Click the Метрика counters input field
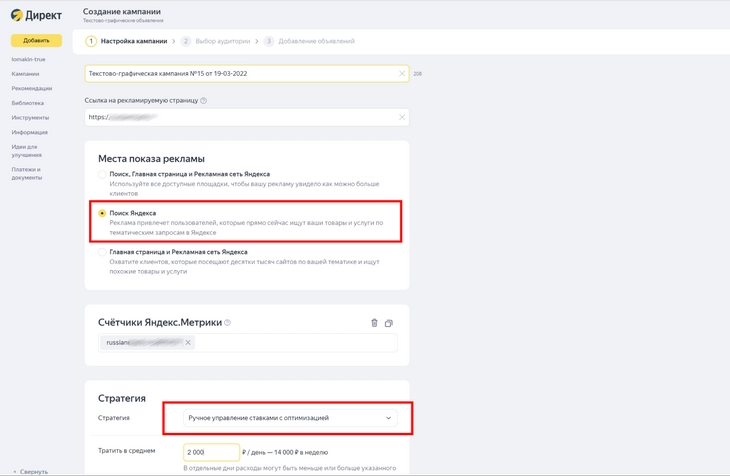This screenshot has height=476, width=730. coord(248,343)
